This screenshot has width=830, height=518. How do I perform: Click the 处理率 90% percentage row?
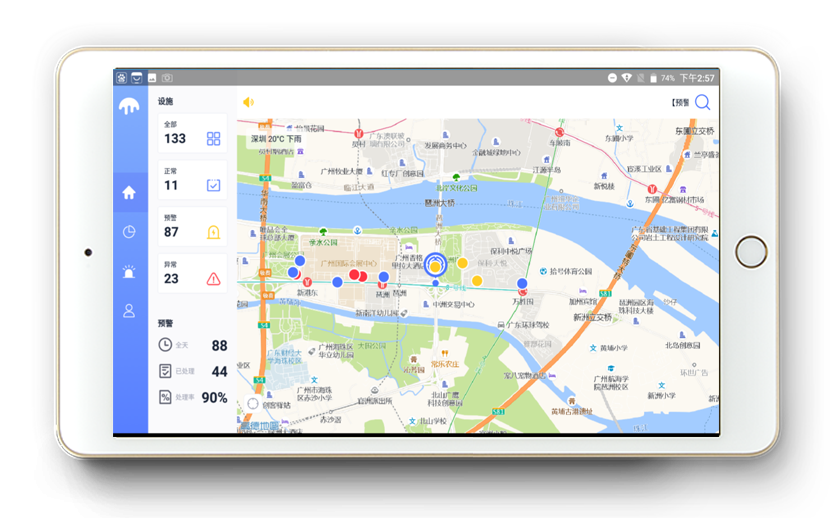click(x=192, y=397)
